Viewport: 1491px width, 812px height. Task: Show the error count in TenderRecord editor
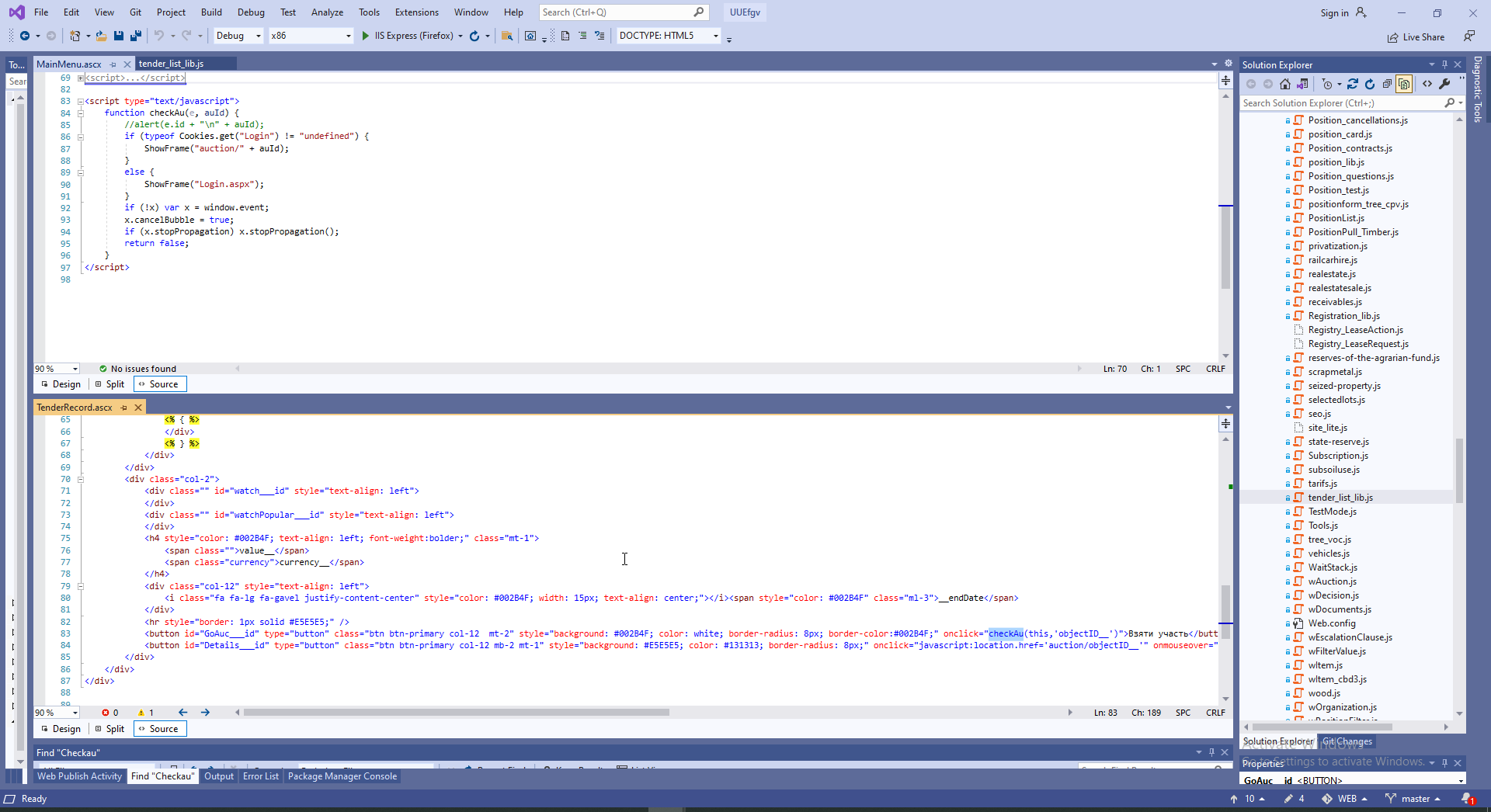[110, 713]
